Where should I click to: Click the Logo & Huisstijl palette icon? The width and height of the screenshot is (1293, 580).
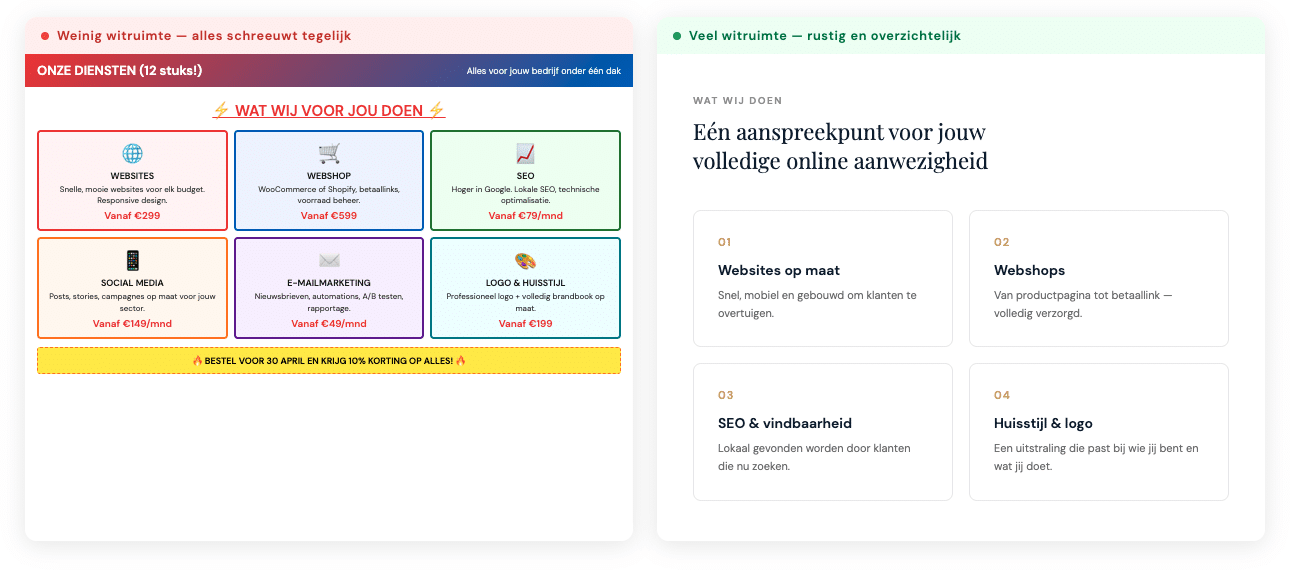[525, 261]
